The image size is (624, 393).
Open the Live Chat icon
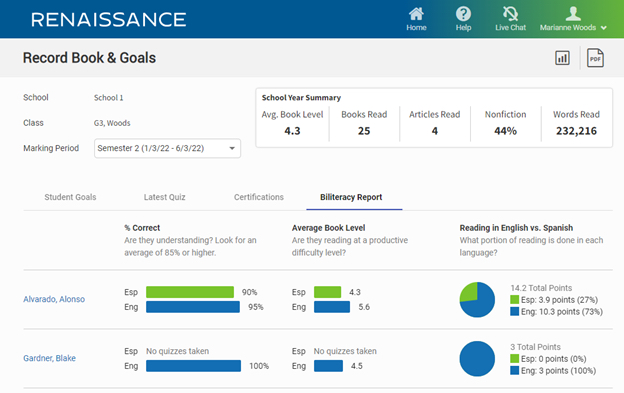point(510,14)
